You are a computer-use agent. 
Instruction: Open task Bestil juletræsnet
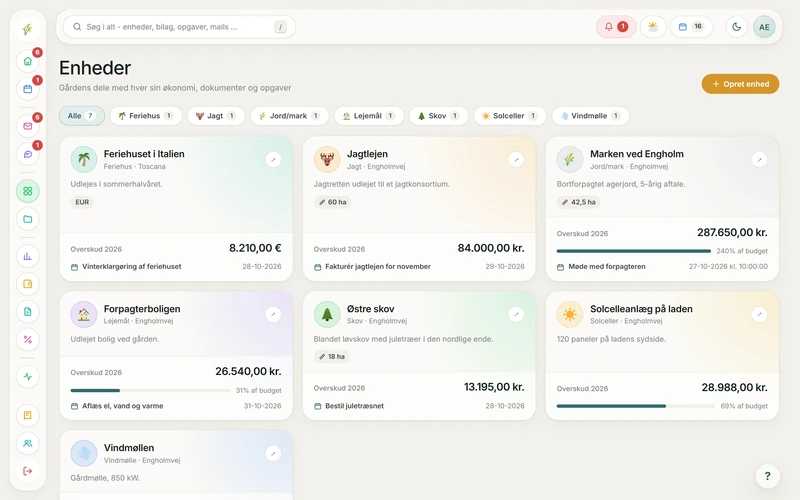pos(354,406)
